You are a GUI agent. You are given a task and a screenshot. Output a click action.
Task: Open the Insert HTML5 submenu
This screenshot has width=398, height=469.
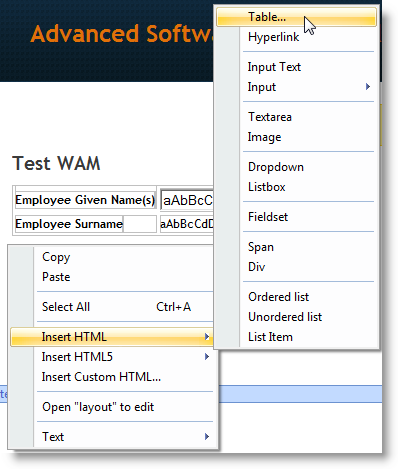click(113, 357)
